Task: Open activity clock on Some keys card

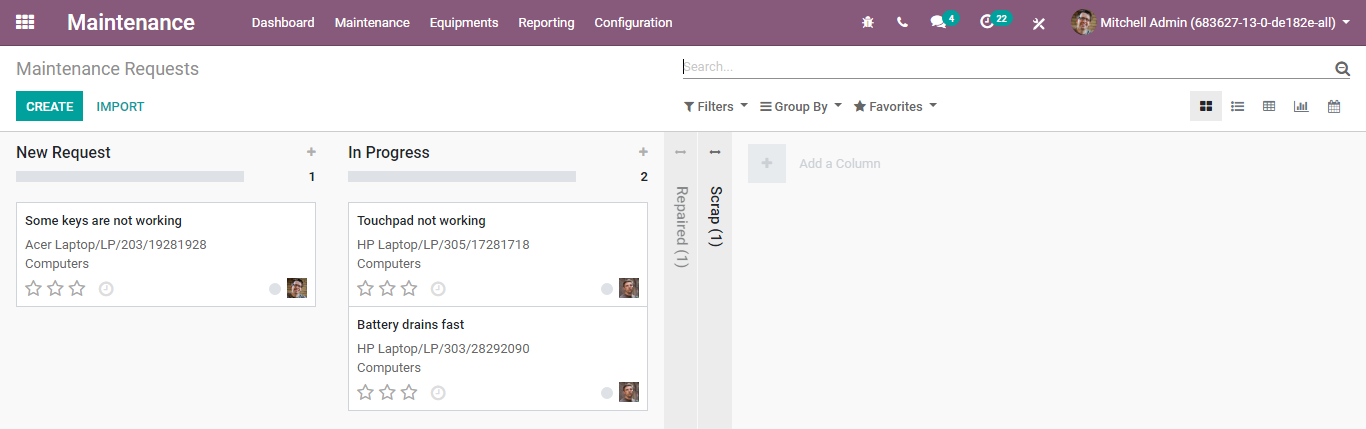Action: [x=106, y=289]
